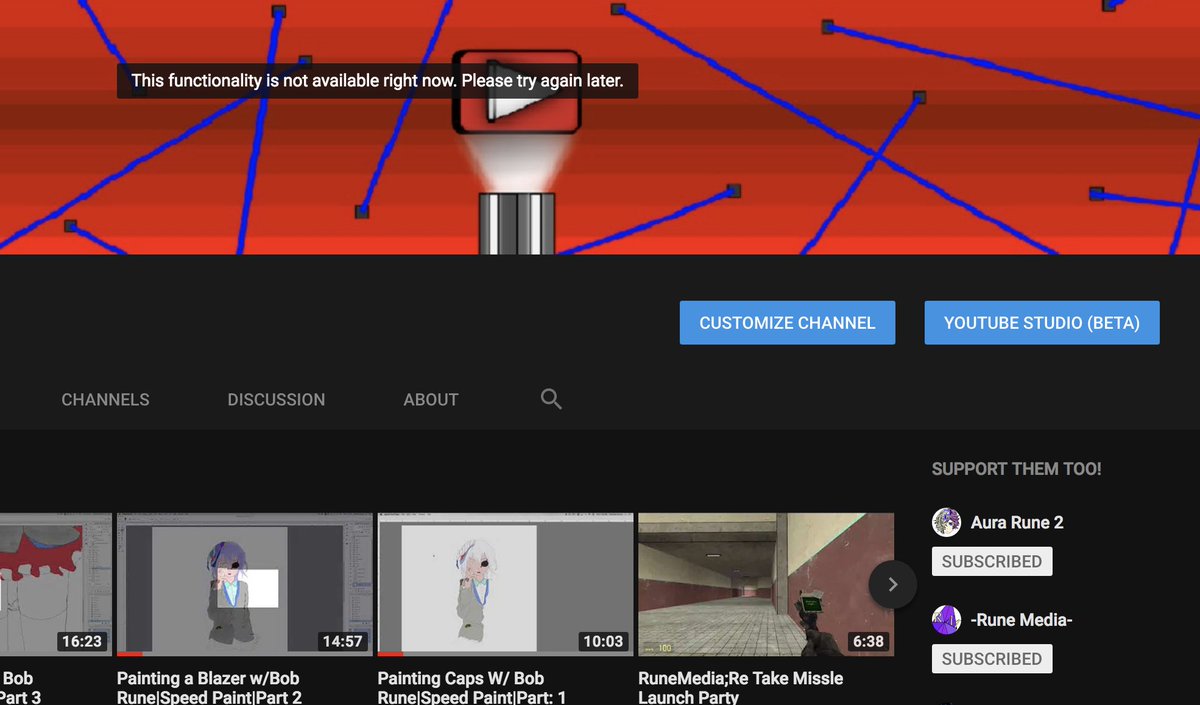Click the 16:23 video thumbnail
Viewport: 1200px width, 705px height.
click(x=56, y=585)
